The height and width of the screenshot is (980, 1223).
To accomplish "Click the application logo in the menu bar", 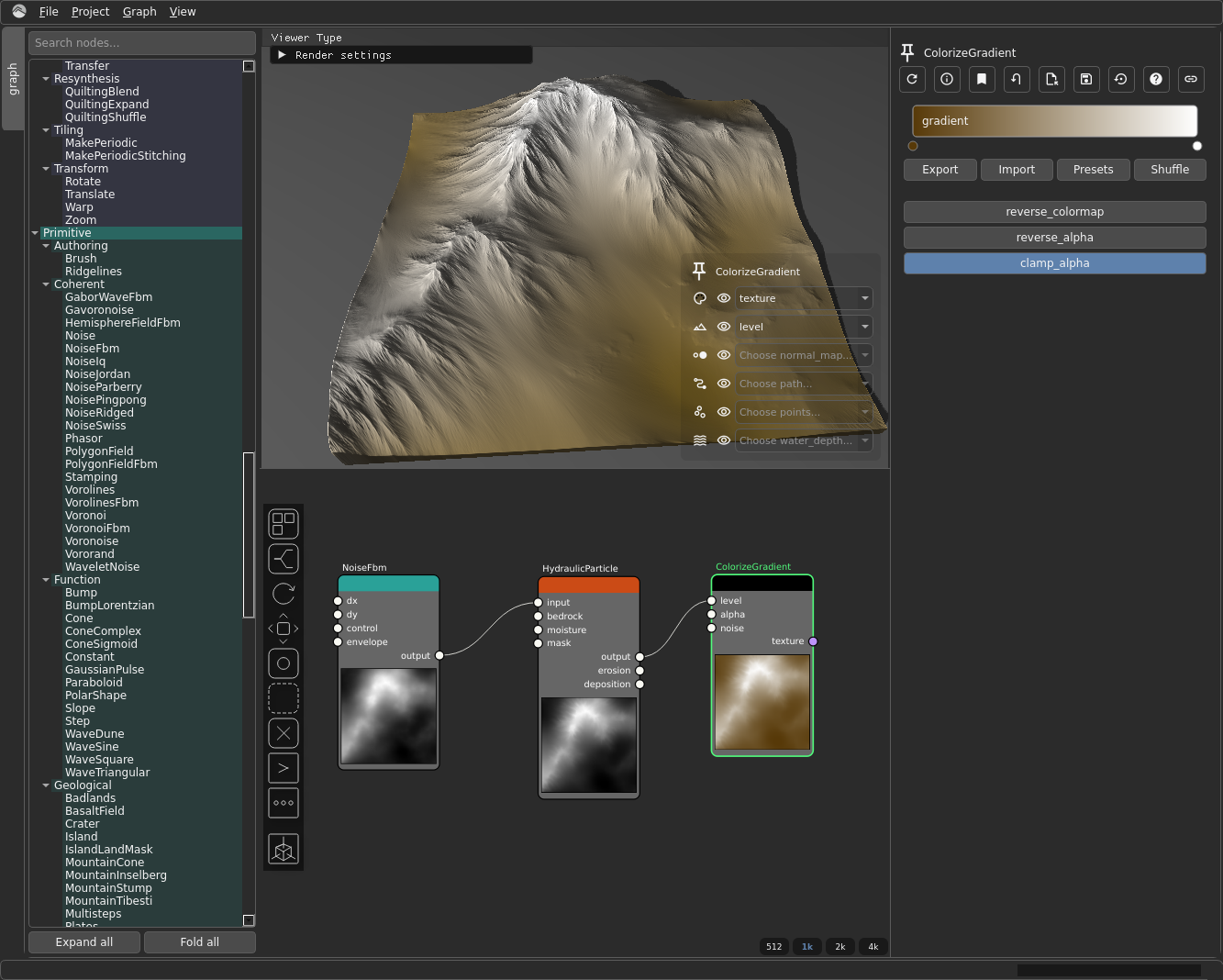I will click(x=18, y=11).
